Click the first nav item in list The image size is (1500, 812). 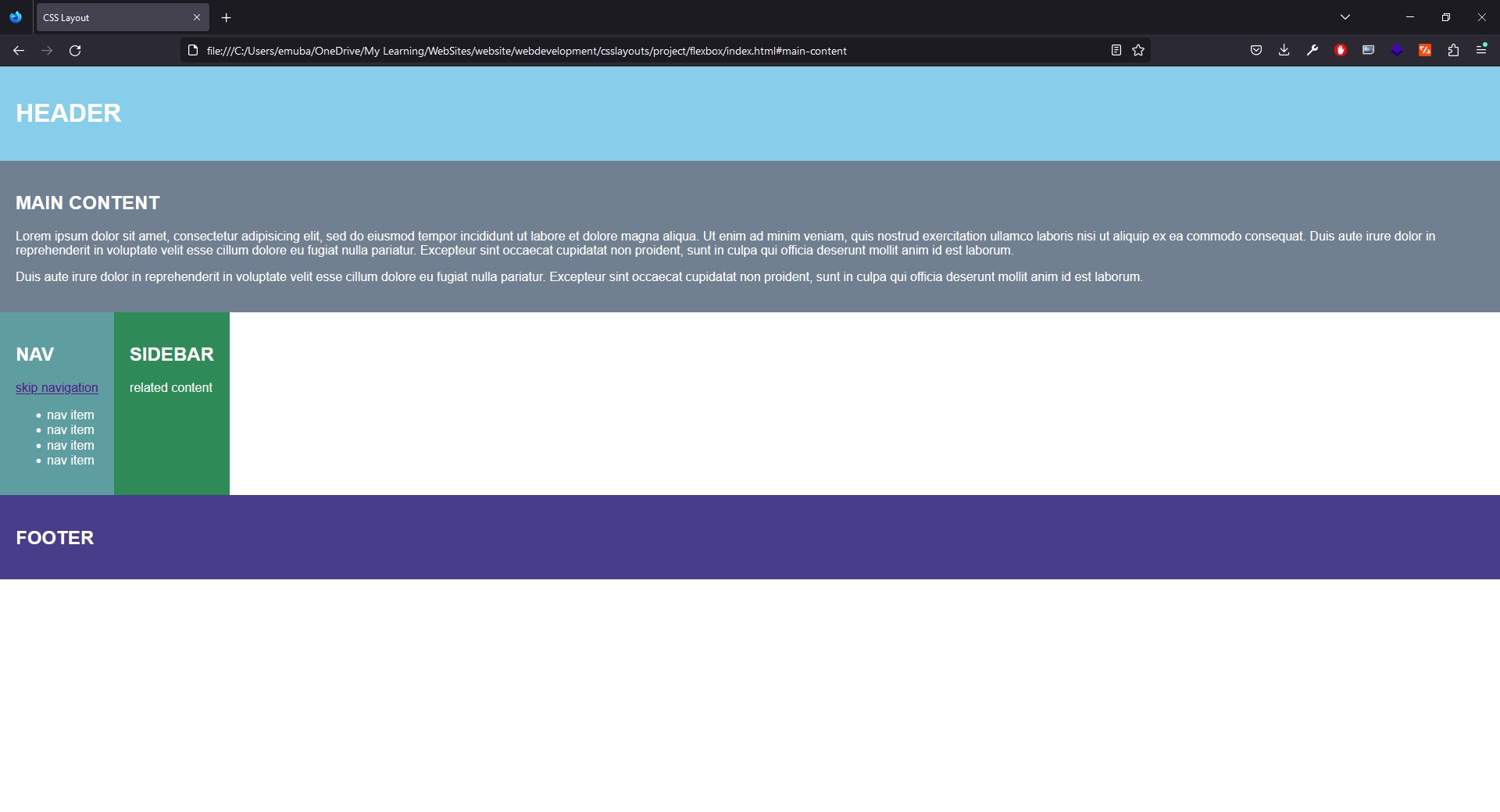[70, 415]
